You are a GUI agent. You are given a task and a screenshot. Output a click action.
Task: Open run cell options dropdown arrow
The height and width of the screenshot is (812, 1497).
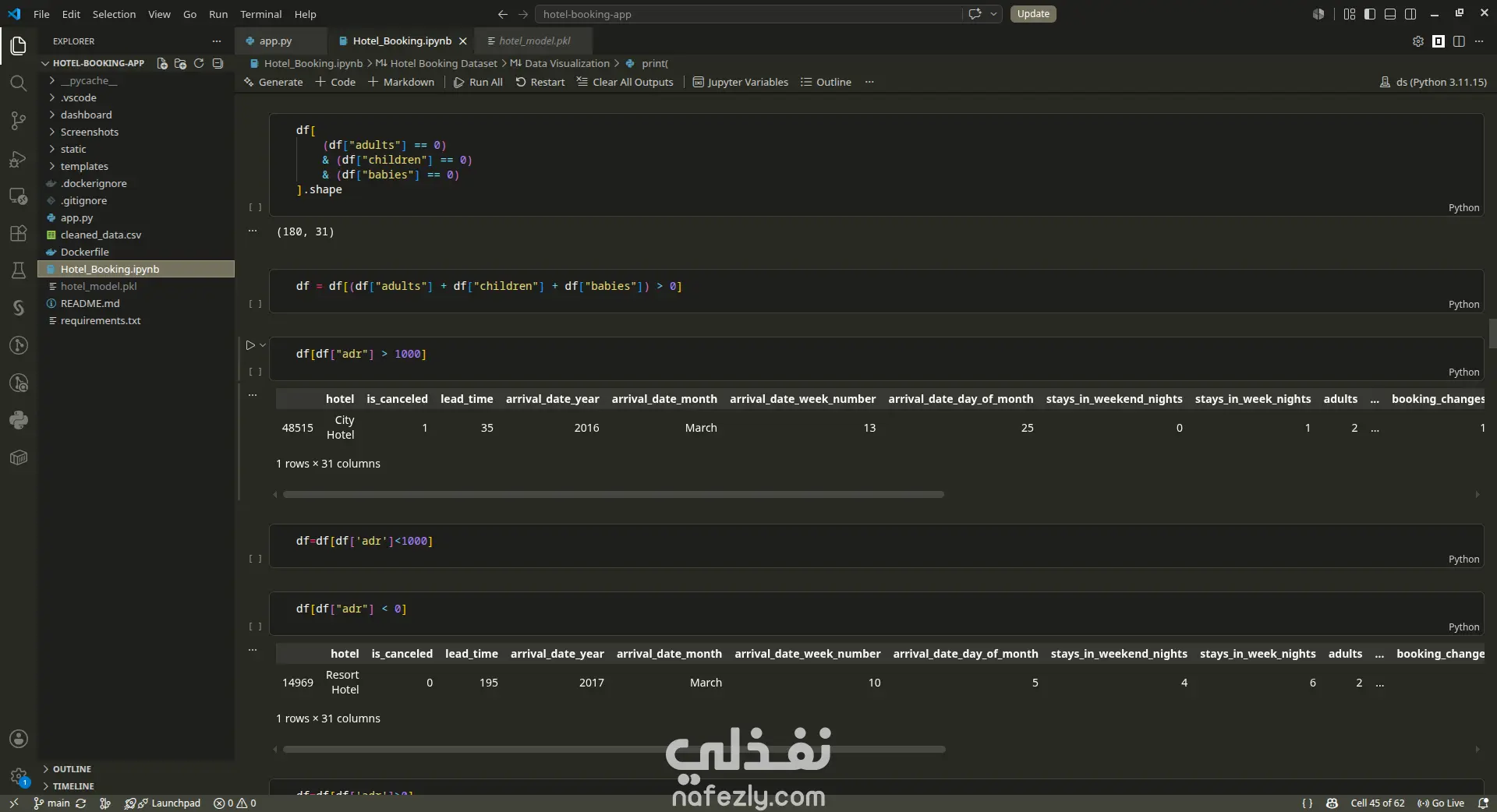point(264,345)
